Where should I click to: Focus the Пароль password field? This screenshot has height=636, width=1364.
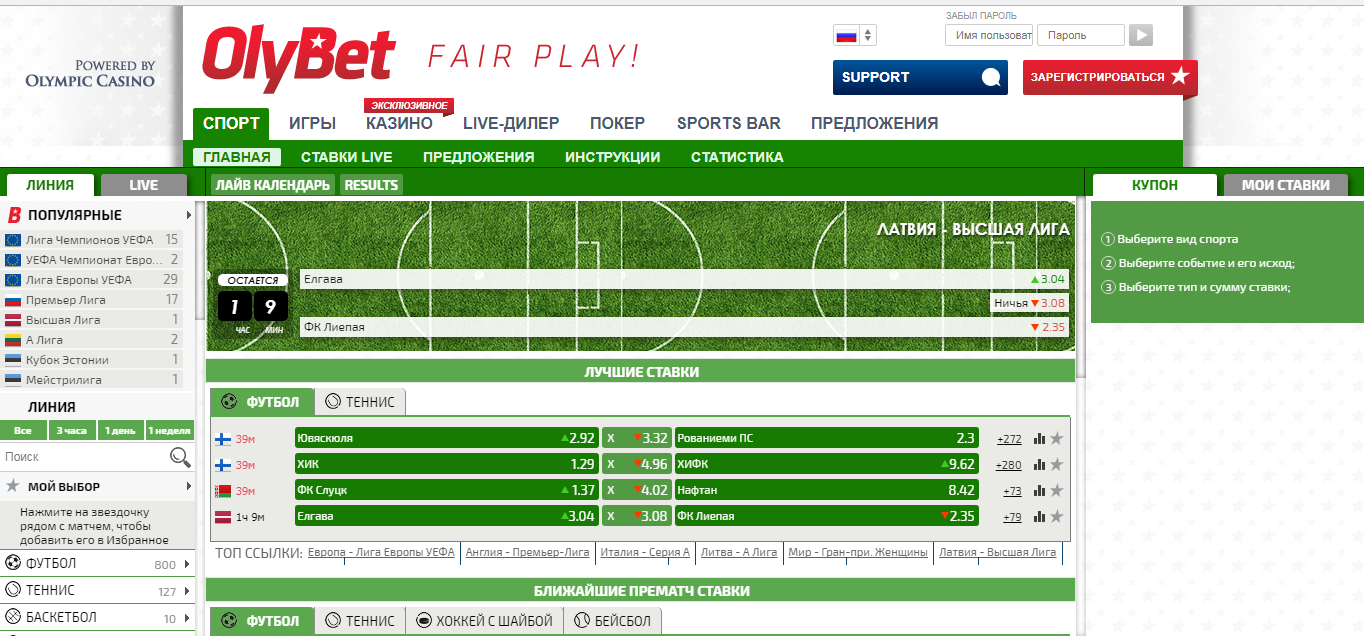[1081, 35]
